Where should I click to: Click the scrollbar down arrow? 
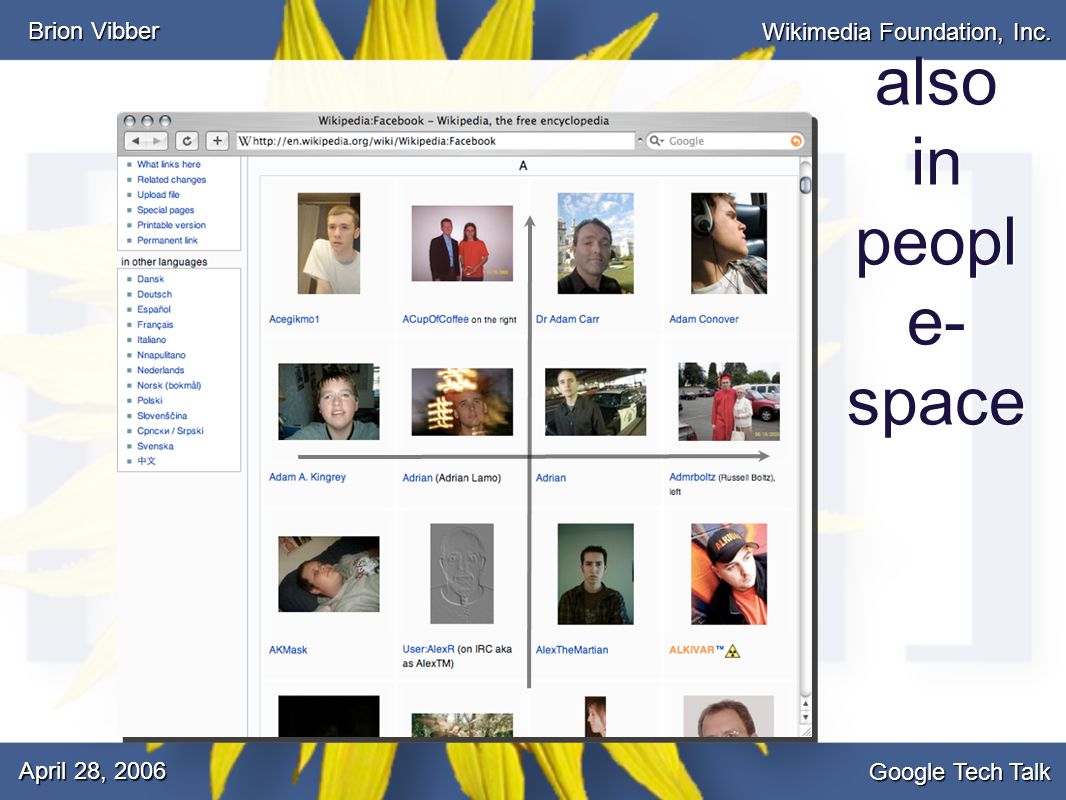pyautogui.click(x=806, y=718)
